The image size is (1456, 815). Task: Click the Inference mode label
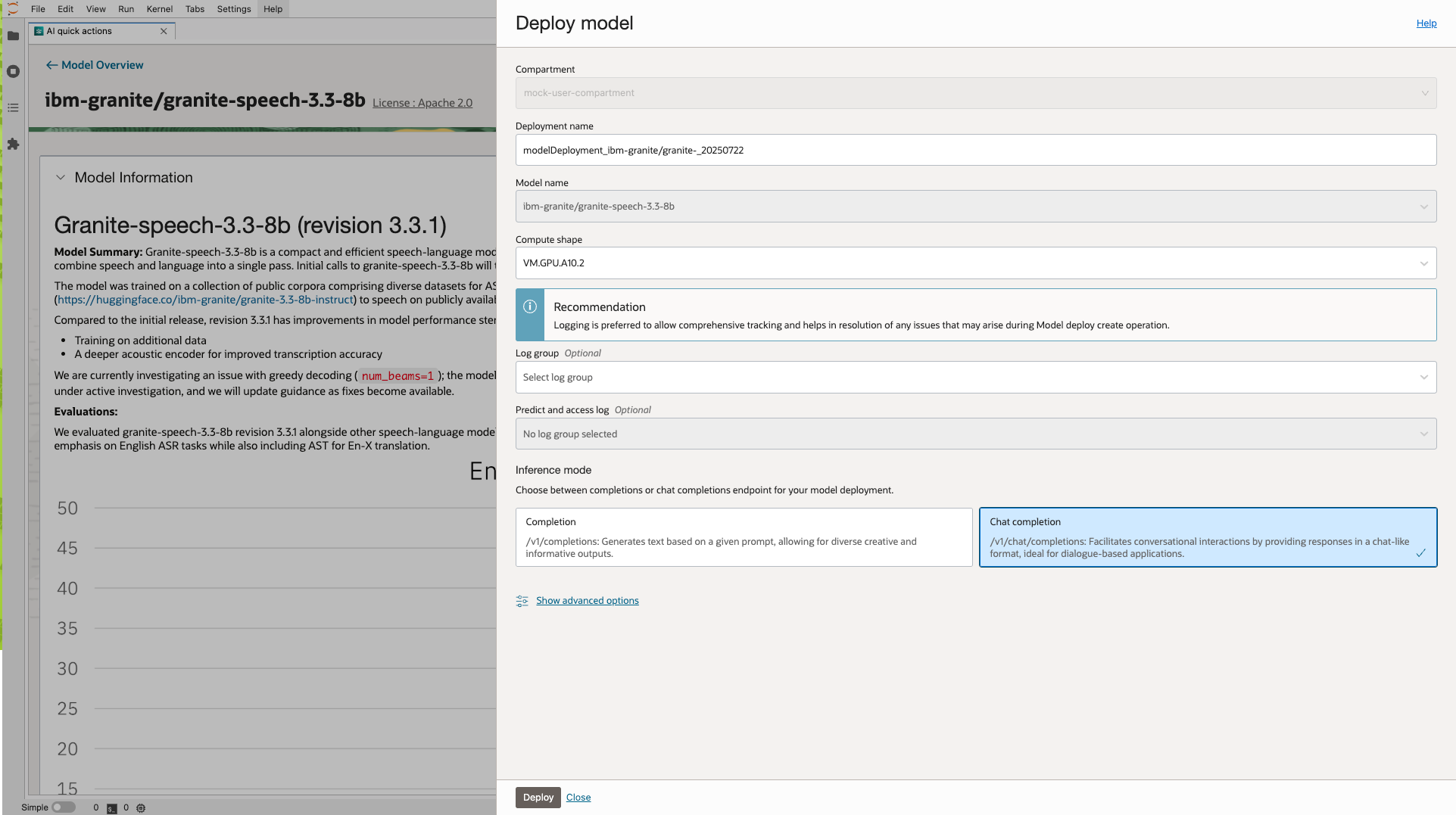point(553,470)
